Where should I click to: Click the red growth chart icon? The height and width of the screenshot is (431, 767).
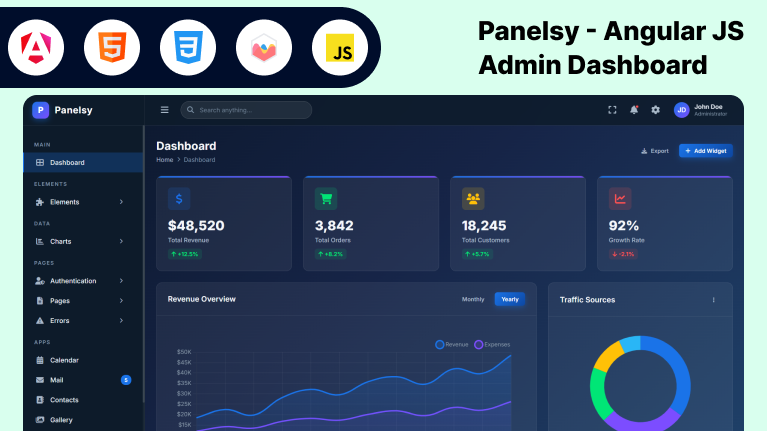(x=620, y=199)
